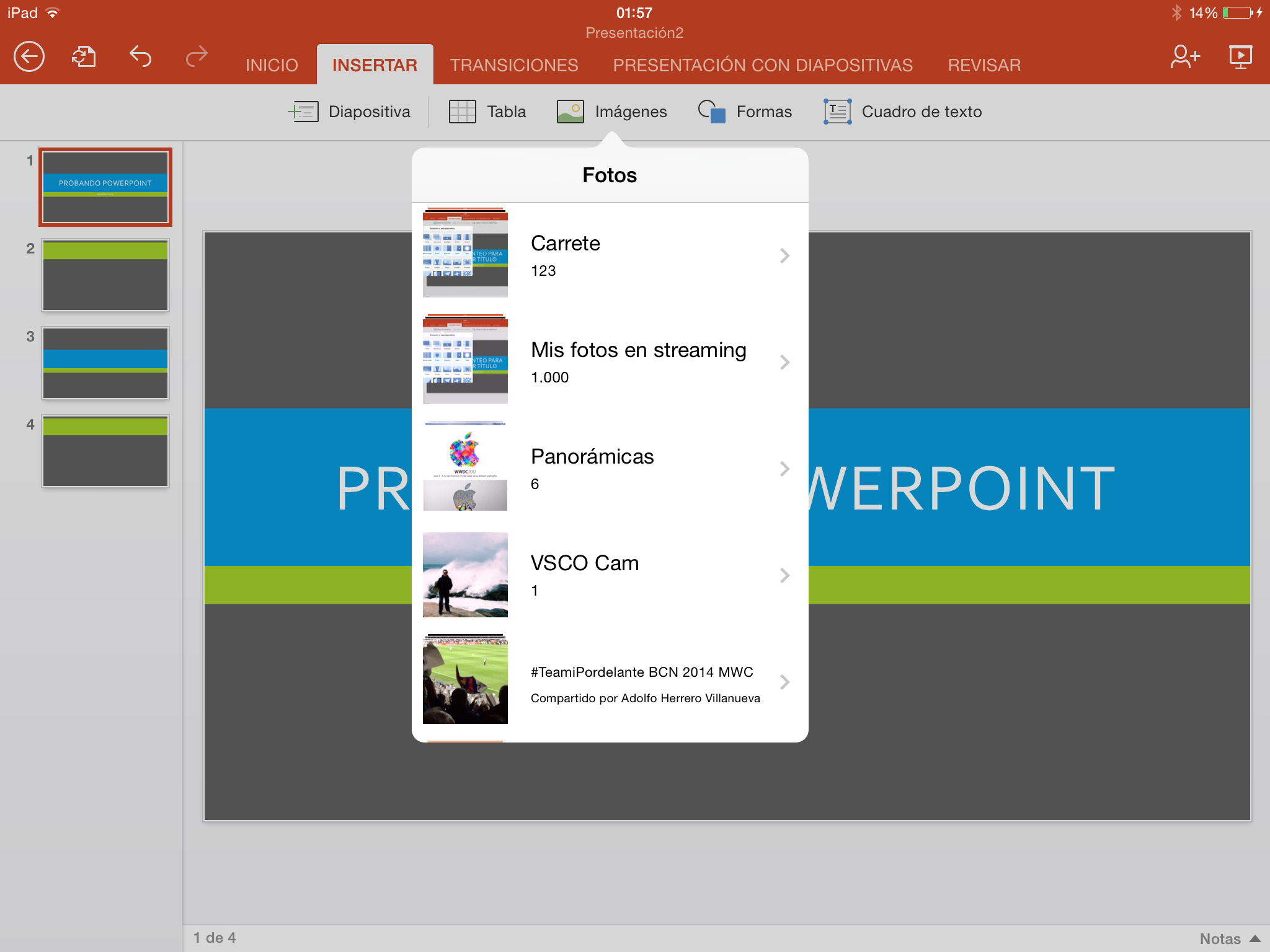
Task: Insert a Tabla
Action: click(x=487, y=112)
